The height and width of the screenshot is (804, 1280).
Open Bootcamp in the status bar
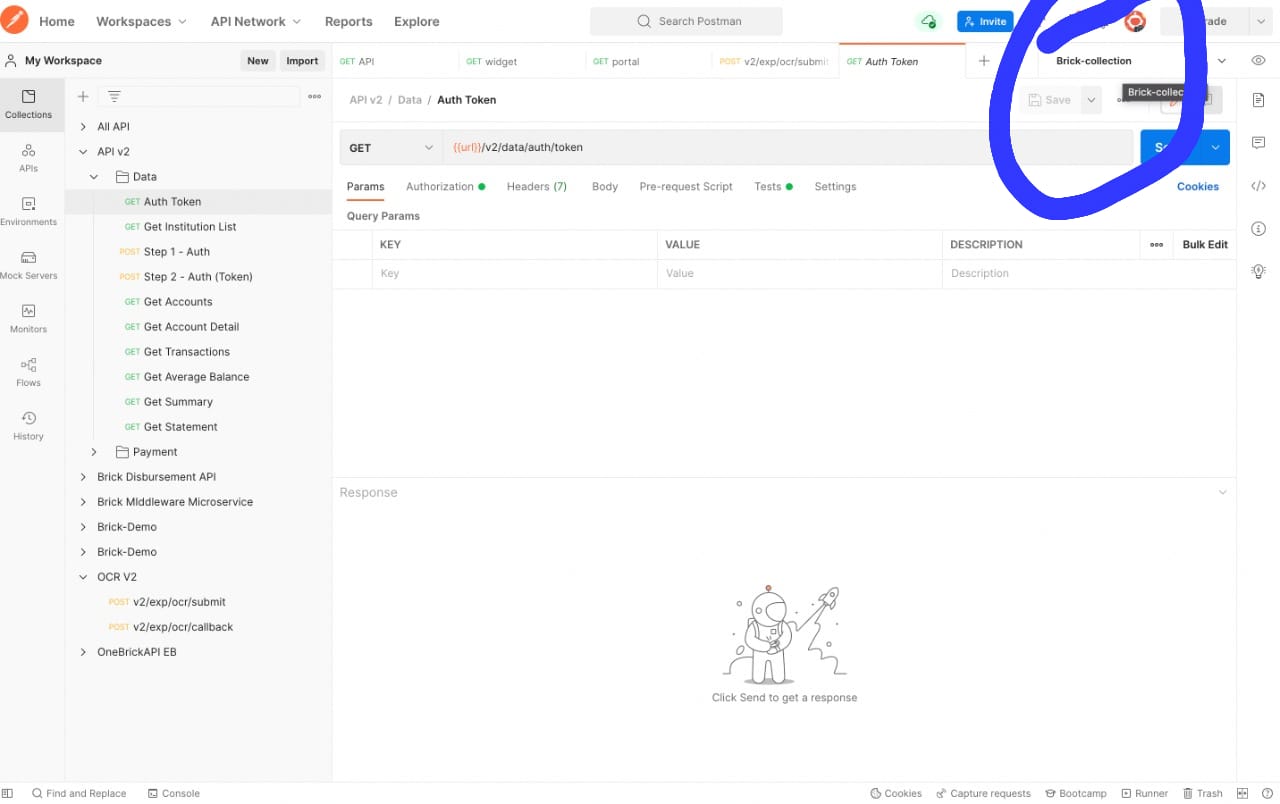pos(1075,793)
